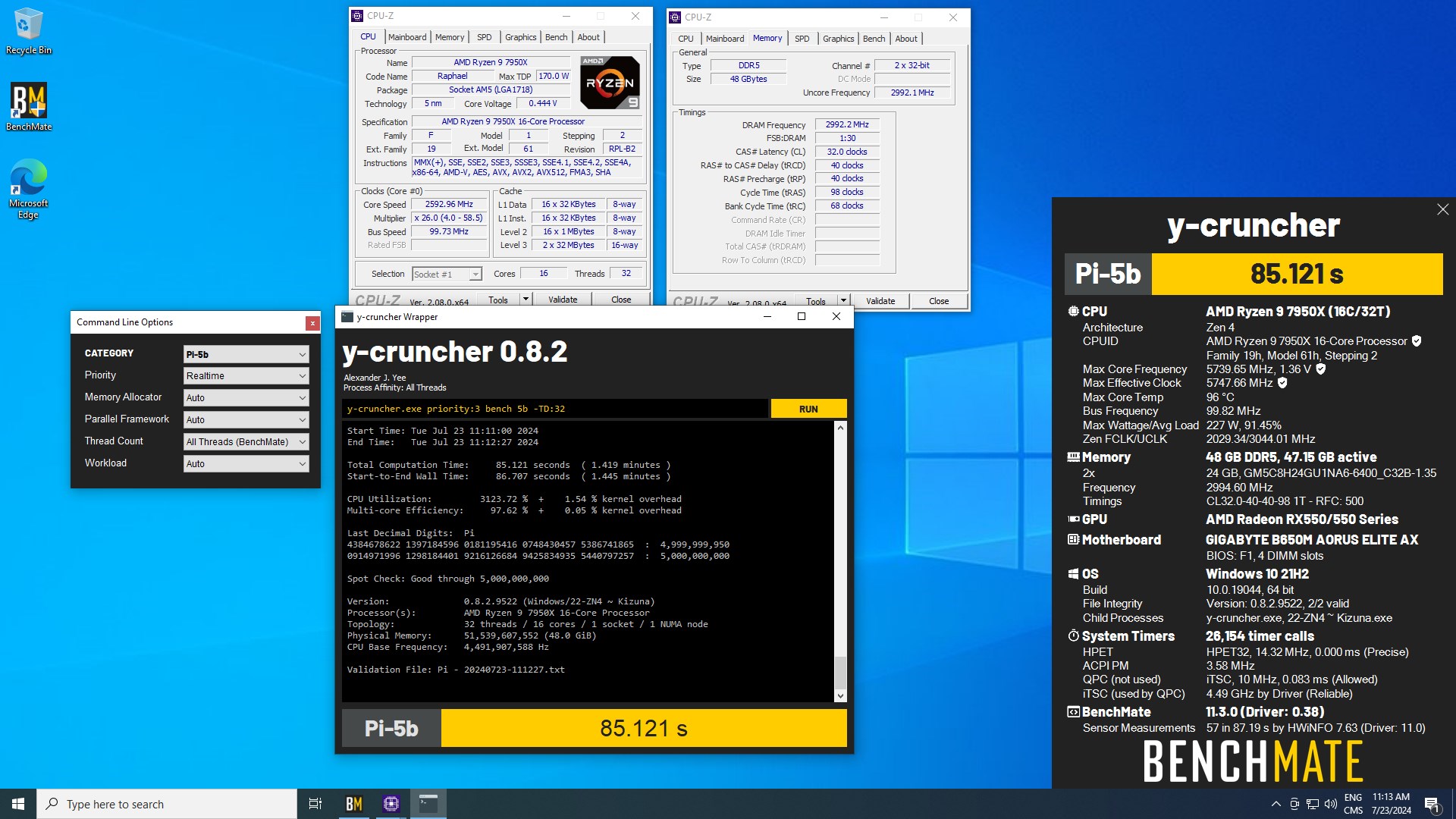
Task: Open the Priority dropdown set to Realtime
Action: click(x=246, y=376)
